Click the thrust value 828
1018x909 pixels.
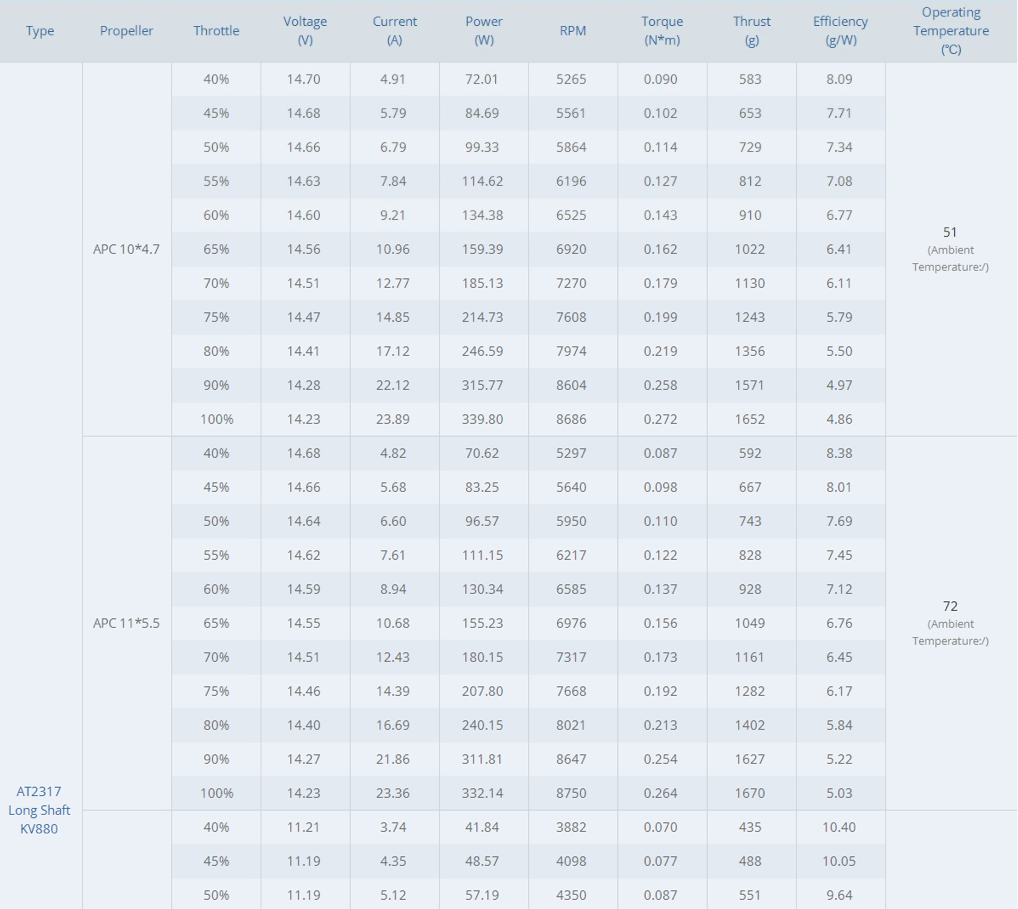pos(750,555)
